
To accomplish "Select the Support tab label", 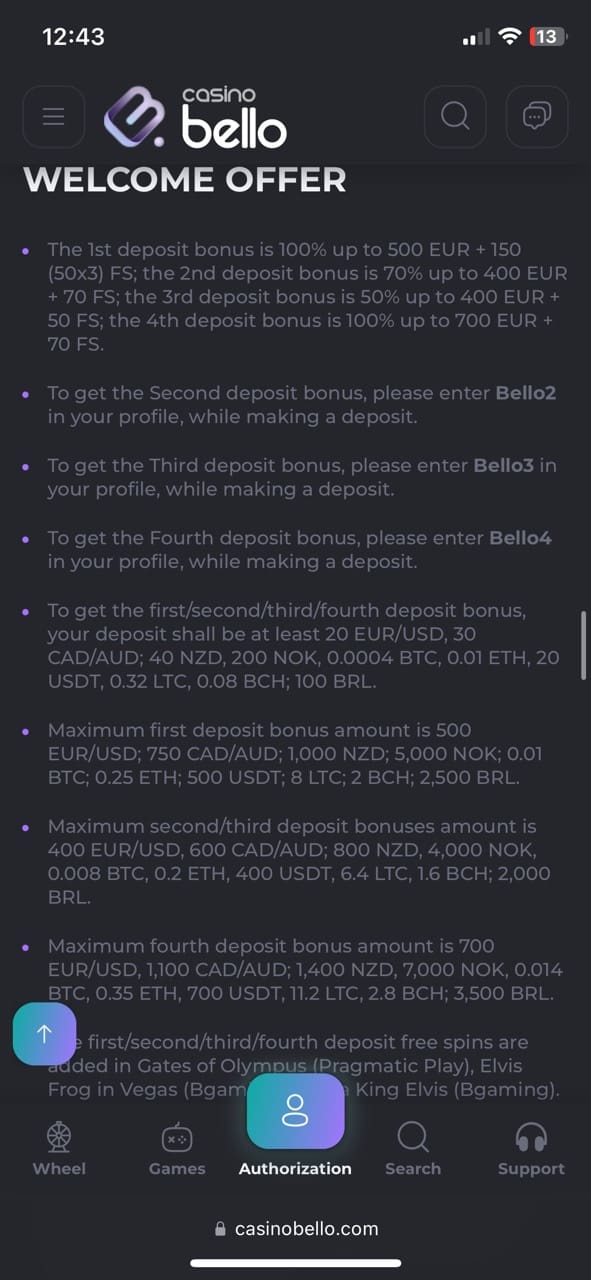I will coord(531,1169).
